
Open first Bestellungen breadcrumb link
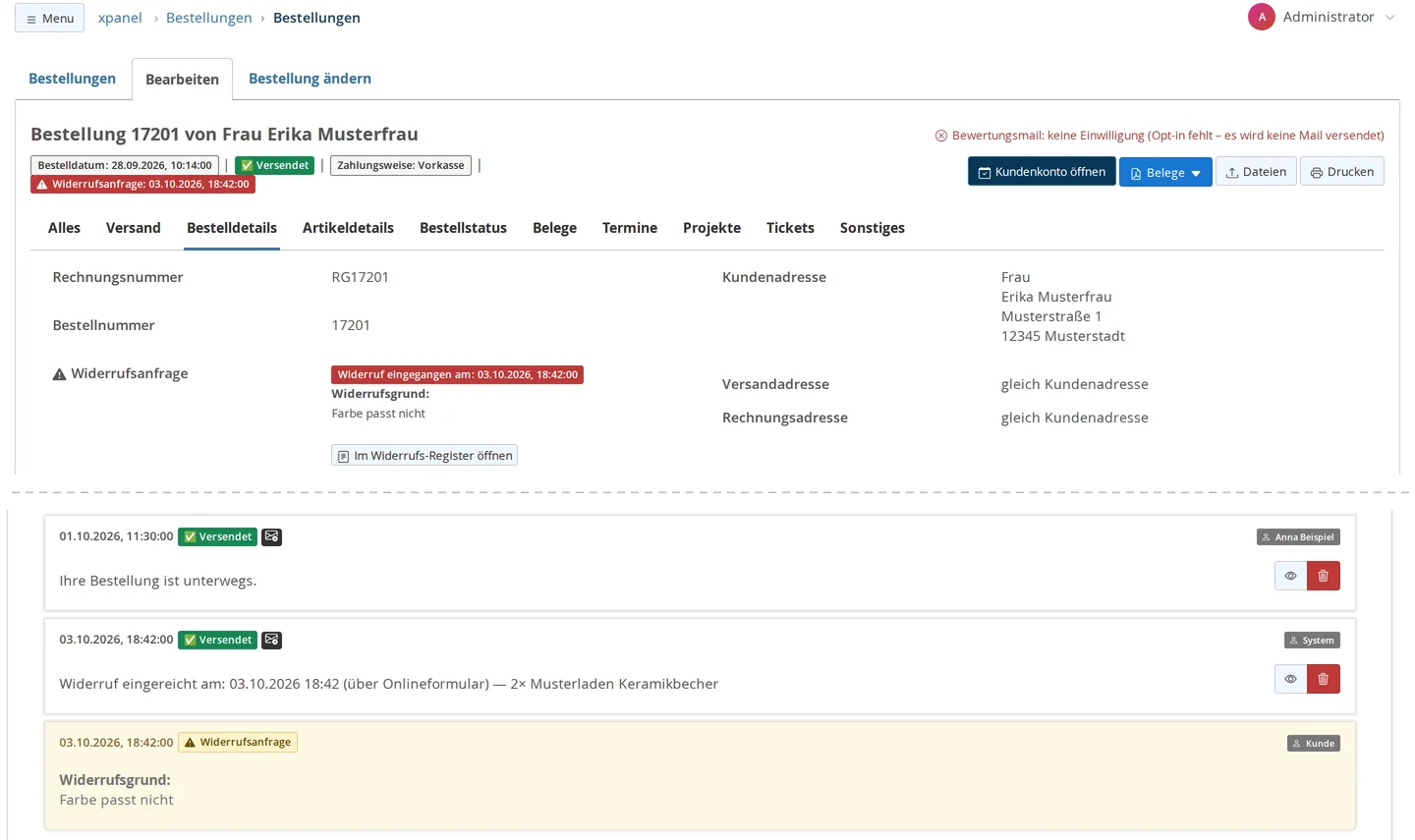pyautogui.click(x=208, y=18)
